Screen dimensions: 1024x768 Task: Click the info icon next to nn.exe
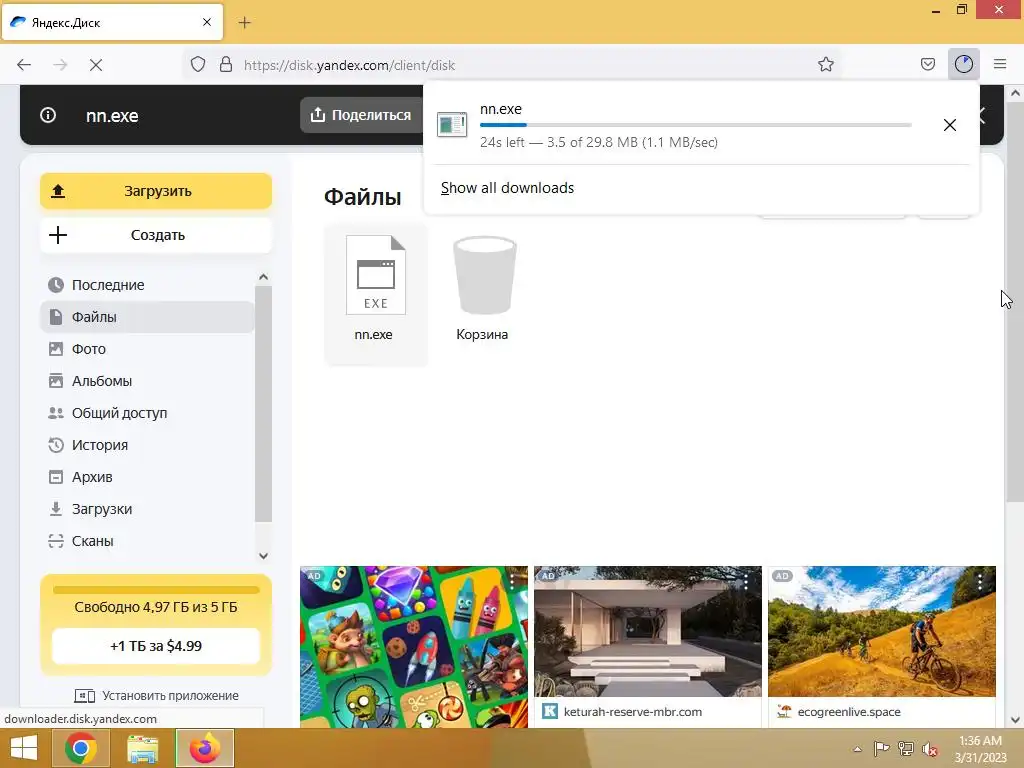(x=48, y=116)
